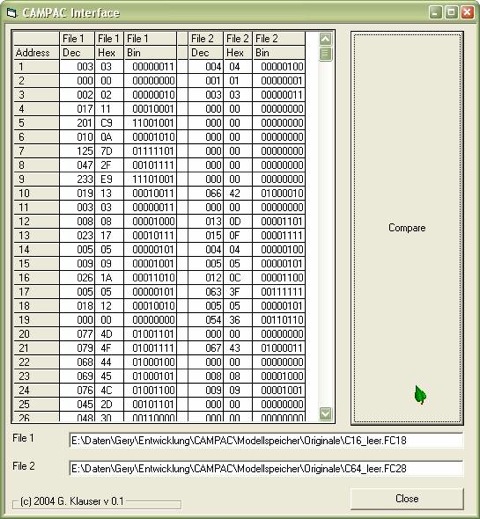Select address row 21 header
The width and height of the screenshot is (480, 519).
point(36,348)
